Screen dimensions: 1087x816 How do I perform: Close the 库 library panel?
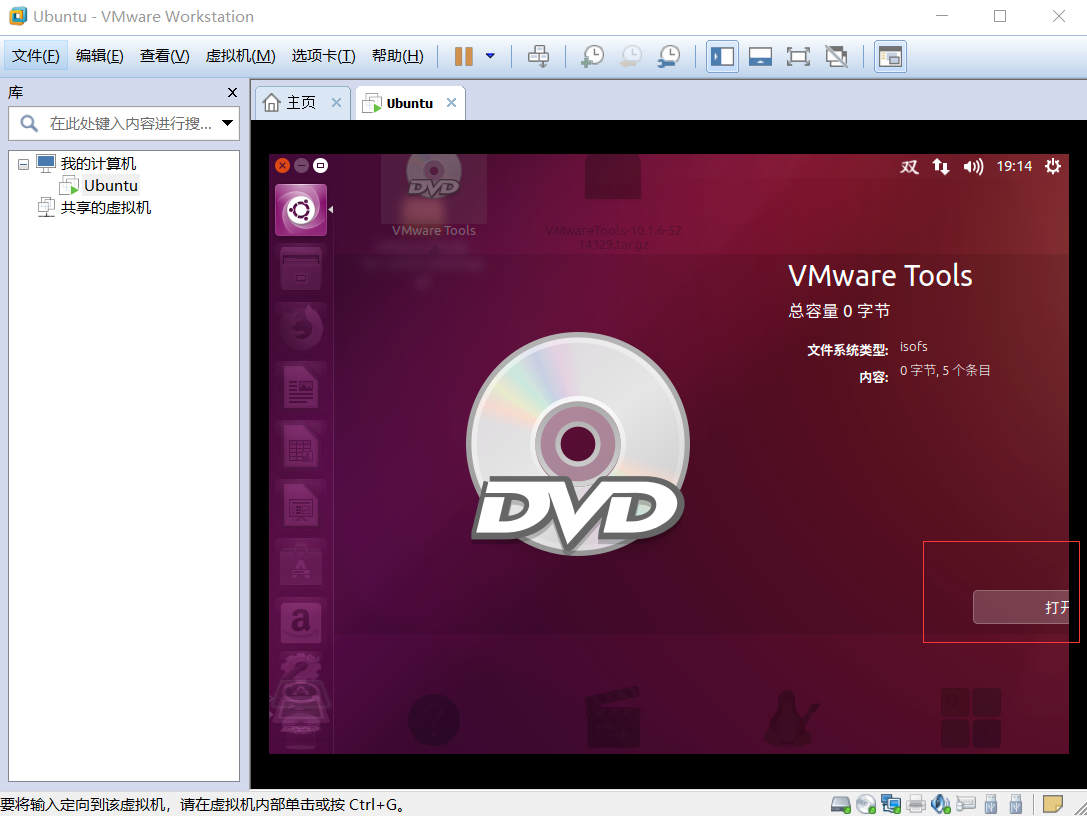coord(232,92)
